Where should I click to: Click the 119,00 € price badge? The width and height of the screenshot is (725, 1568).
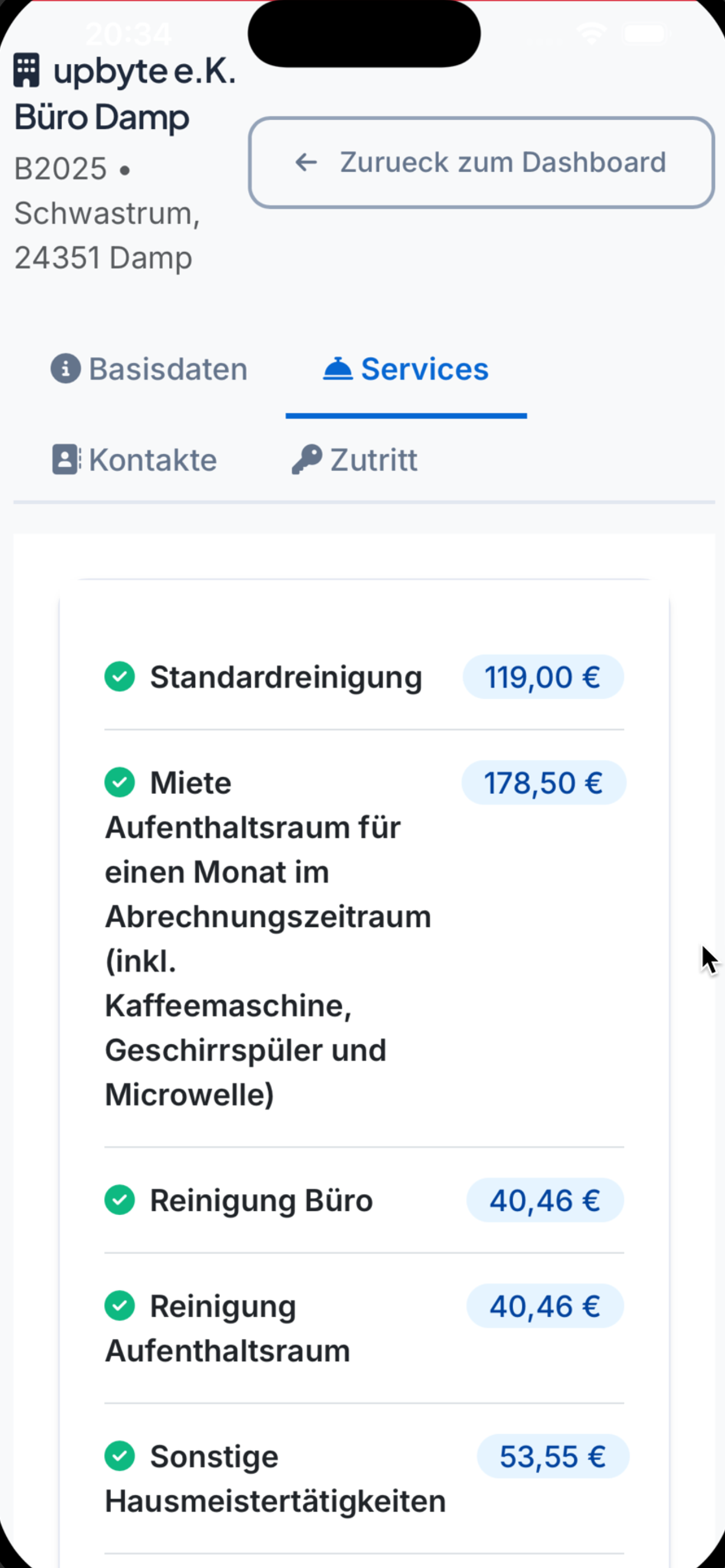543,676
